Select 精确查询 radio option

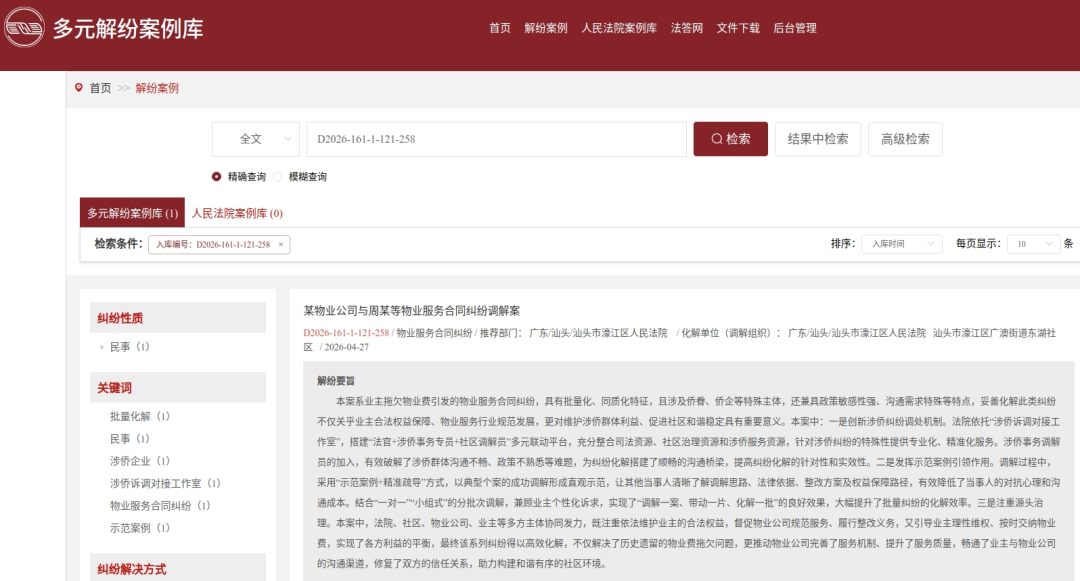coord(216,177)
